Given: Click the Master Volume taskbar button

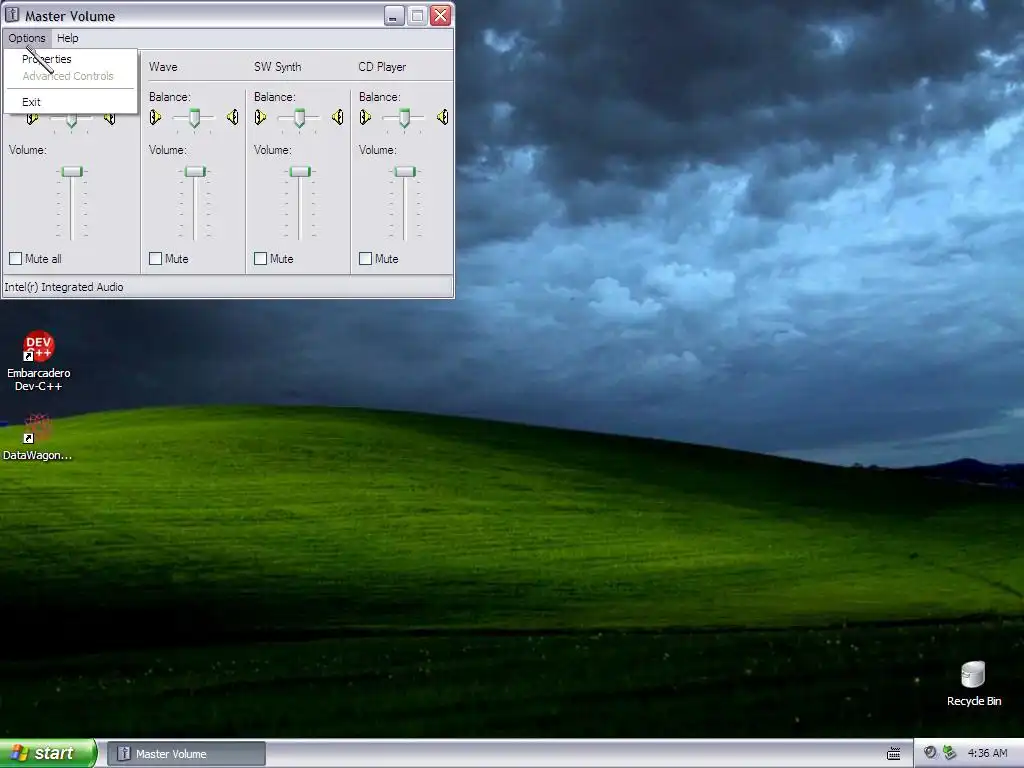Looking at the screenshot, I should 186,754.
